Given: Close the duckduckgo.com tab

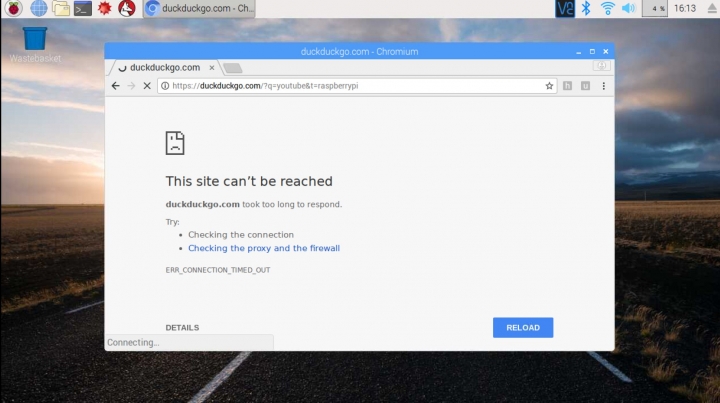Looking at the screenshot, I should (212, 67).
